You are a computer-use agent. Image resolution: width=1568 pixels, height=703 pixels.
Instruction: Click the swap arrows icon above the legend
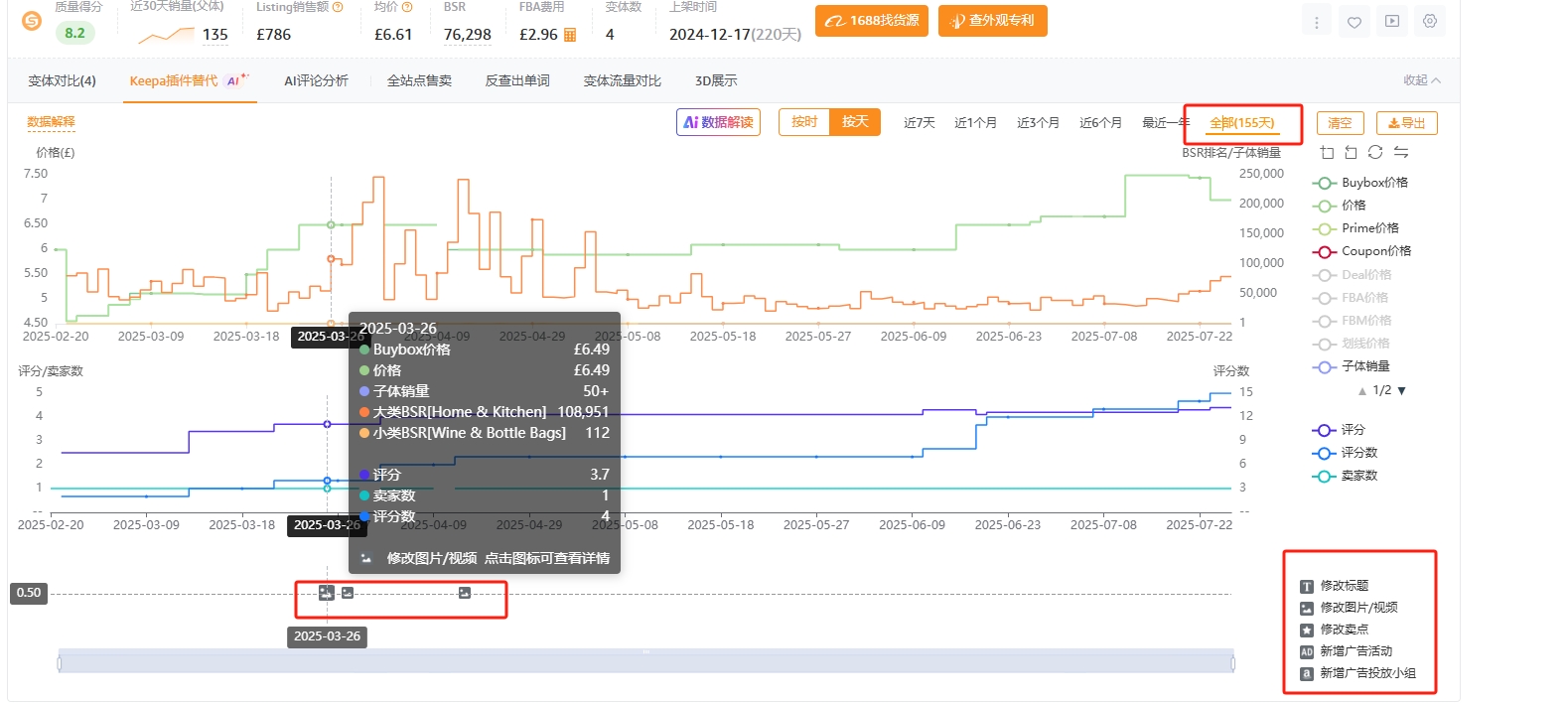tap(1400, 152)
